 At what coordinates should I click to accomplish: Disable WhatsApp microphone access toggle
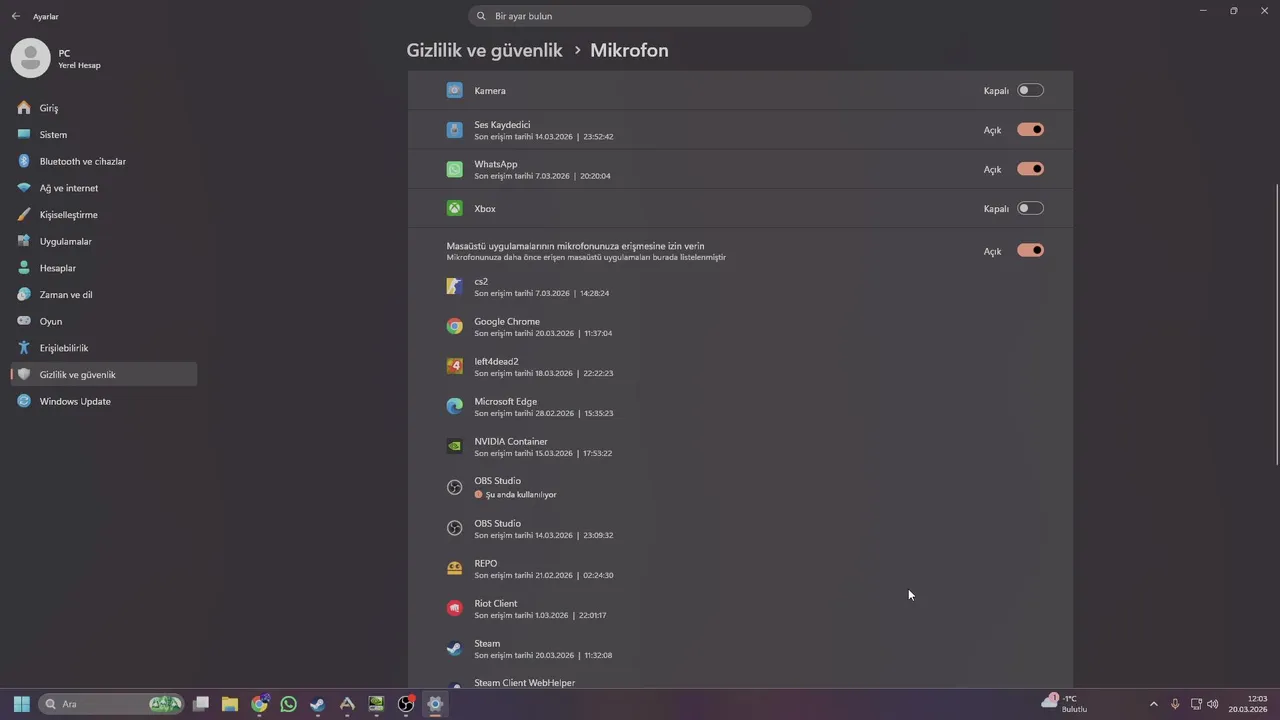pyautogui.click(x=1030, y=169)
